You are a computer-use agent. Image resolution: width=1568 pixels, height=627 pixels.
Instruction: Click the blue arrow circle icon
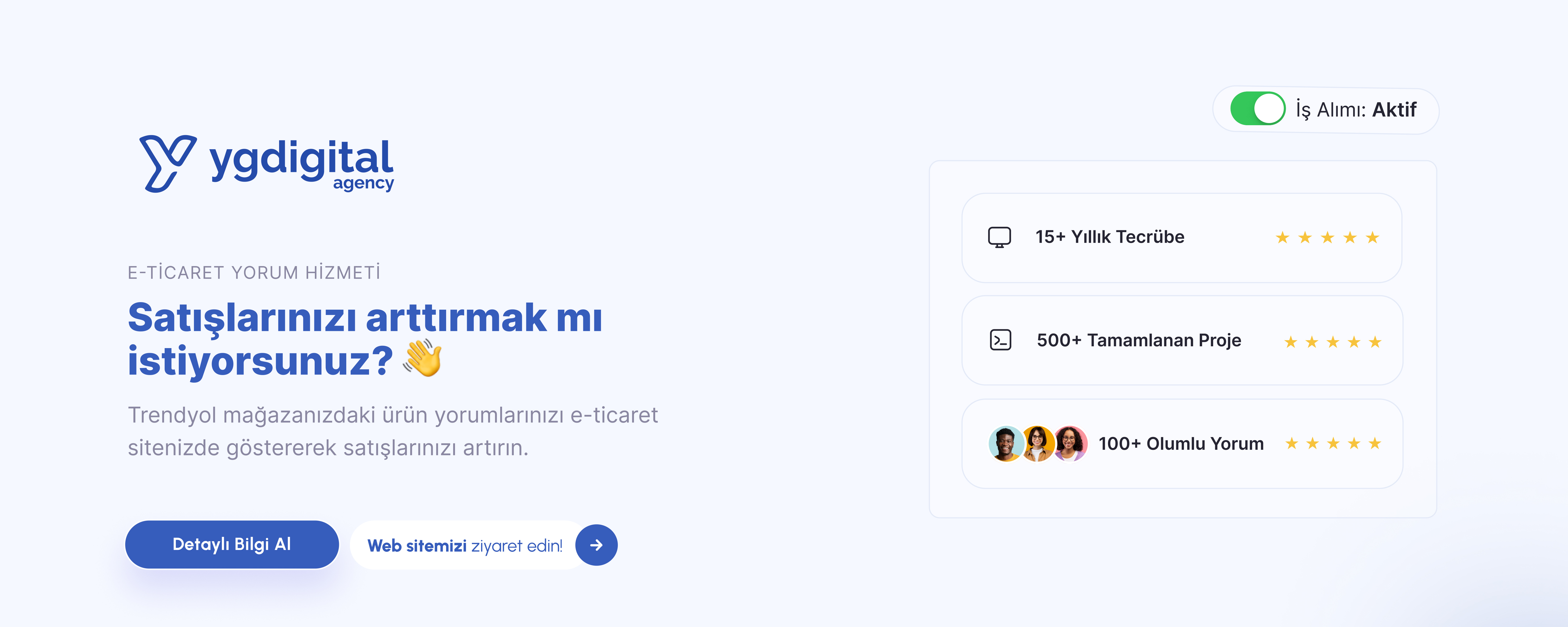tap(597, 545)
